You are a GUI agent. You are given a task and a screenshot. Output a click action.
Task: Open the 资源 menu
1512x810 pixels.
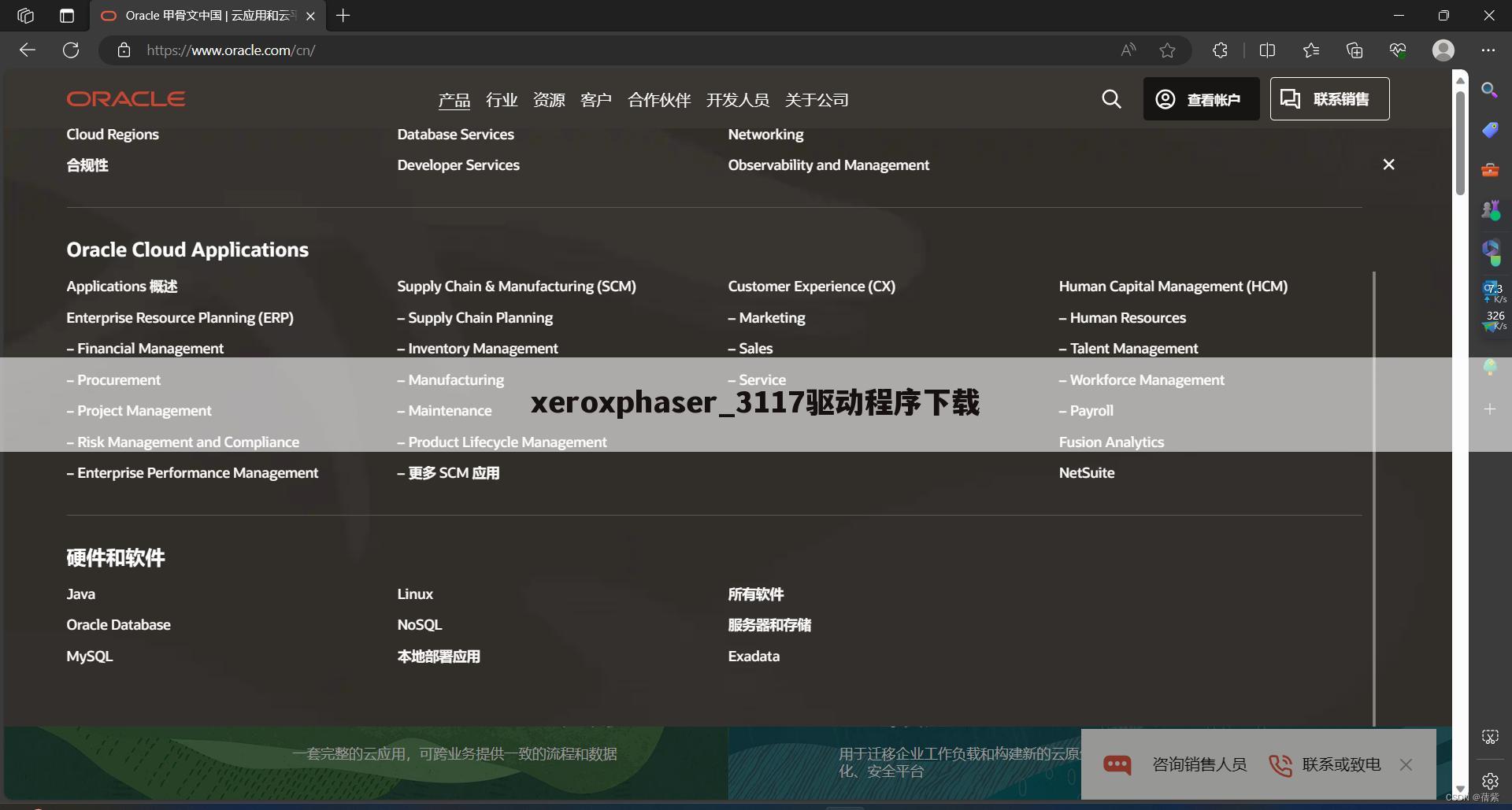tap(549, 100)
